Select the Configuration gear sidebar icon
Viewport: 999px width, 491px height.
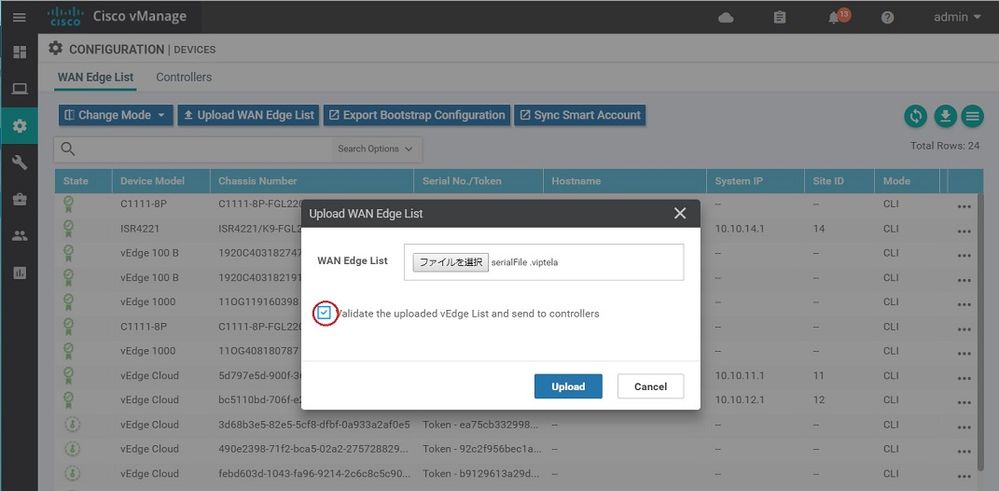(20, 126)
